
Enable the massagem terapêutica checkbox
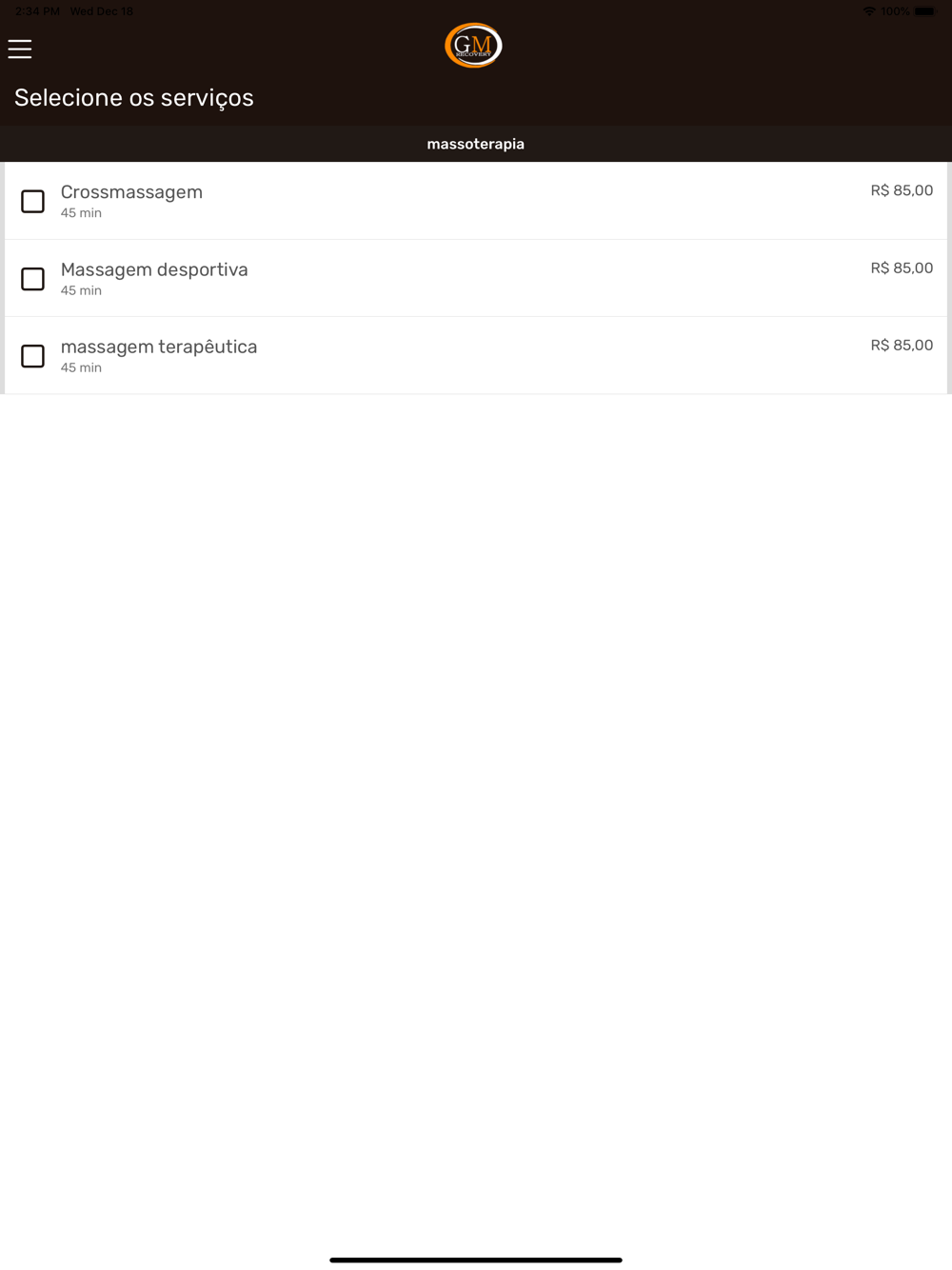tap(32, 356)
